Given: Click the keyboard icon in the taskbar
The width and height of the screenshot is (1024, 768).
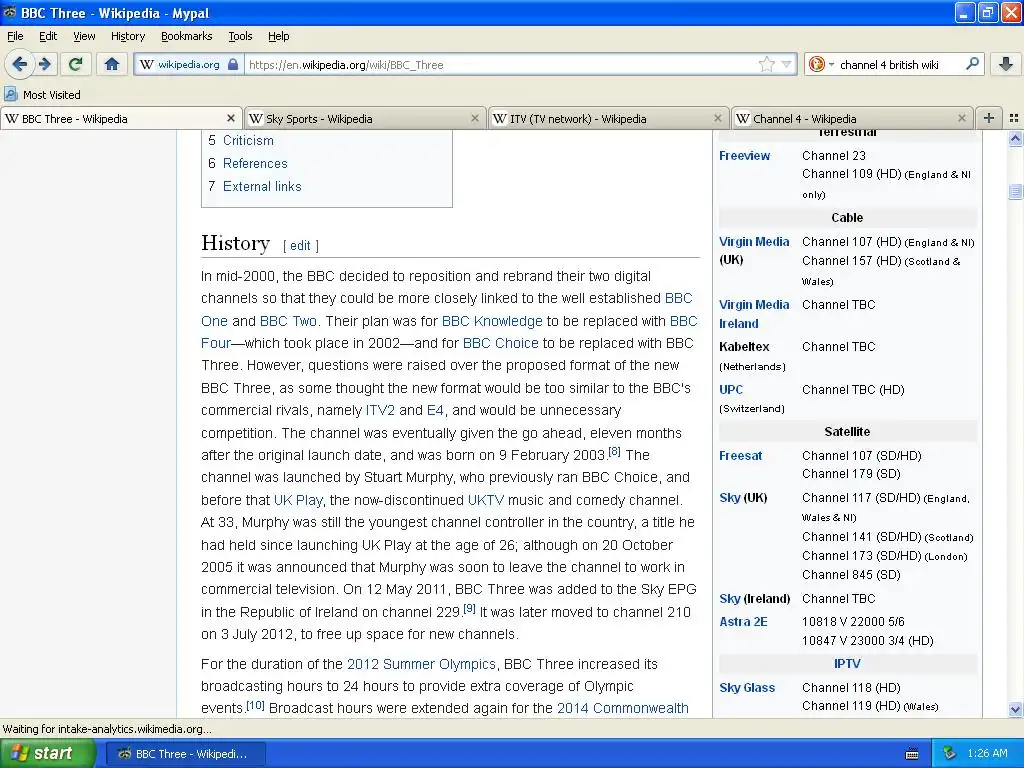Looking at the screenshot, I should click(912, 754).
